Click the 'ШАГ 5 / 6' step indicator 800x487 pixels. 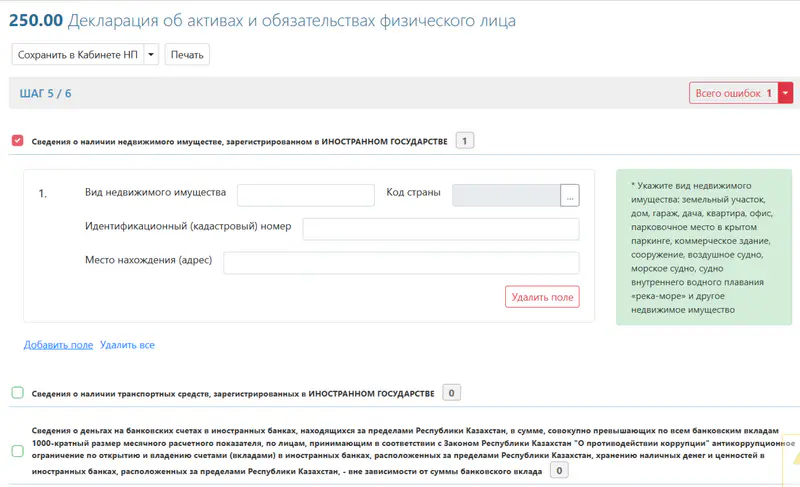(45, 93)
